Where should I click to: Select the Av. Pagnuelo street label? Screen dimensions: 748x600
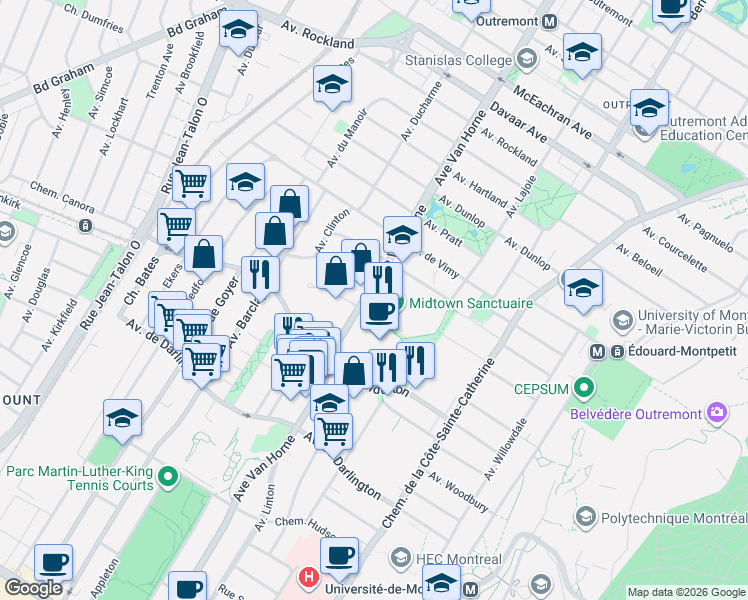(x=706, y=233)
